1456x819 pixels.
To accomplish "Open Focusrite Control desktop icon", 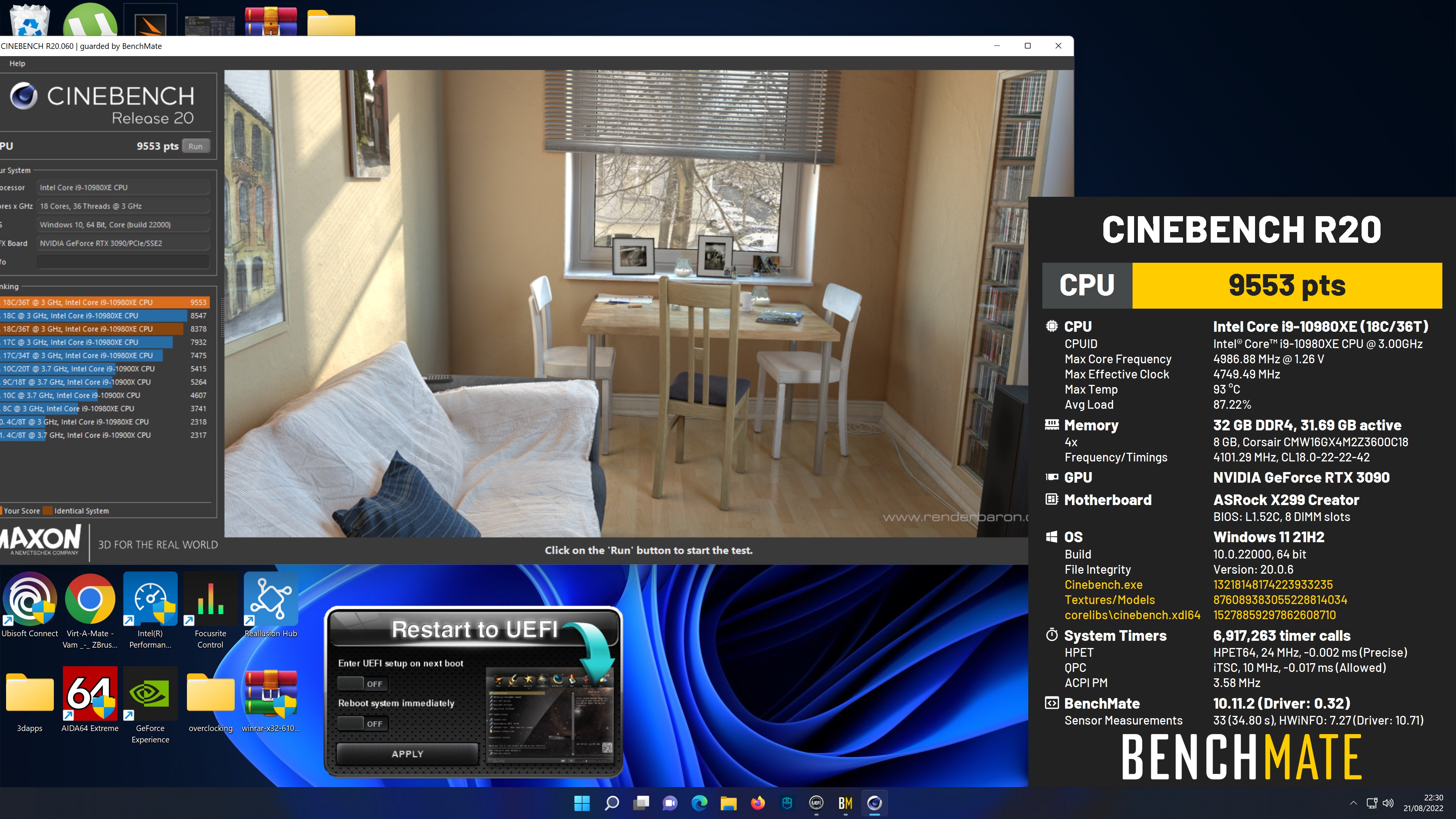I will point(210,610).
